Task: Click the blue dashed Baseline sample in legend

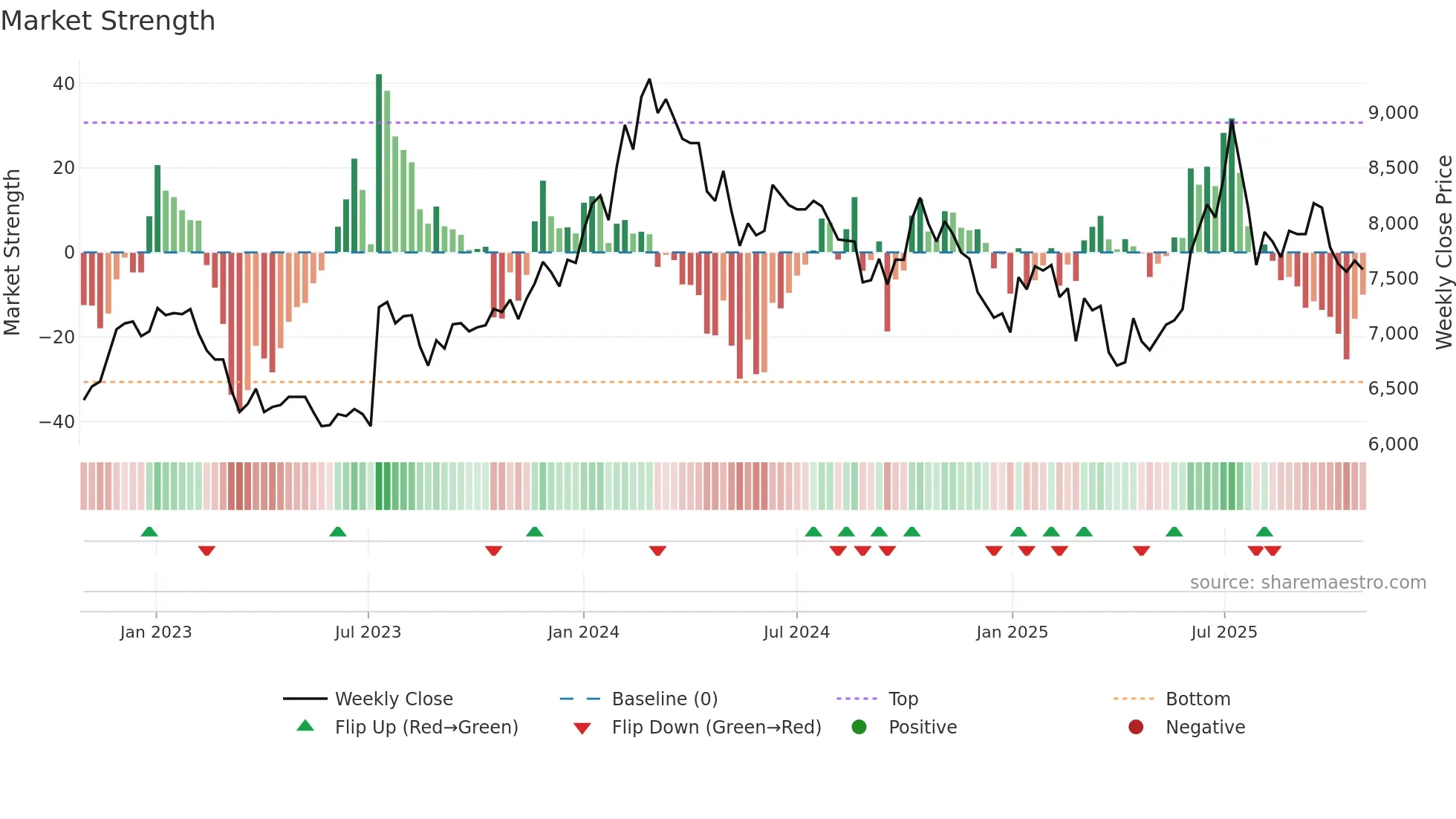Action: 580,699
